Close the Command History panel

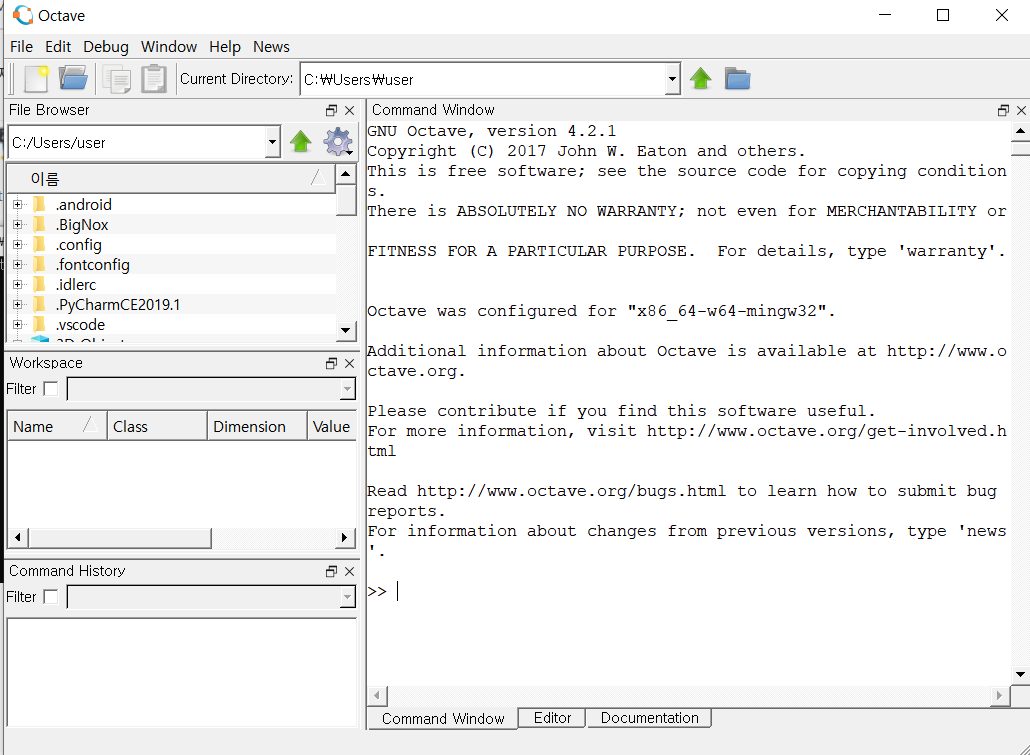349,572
